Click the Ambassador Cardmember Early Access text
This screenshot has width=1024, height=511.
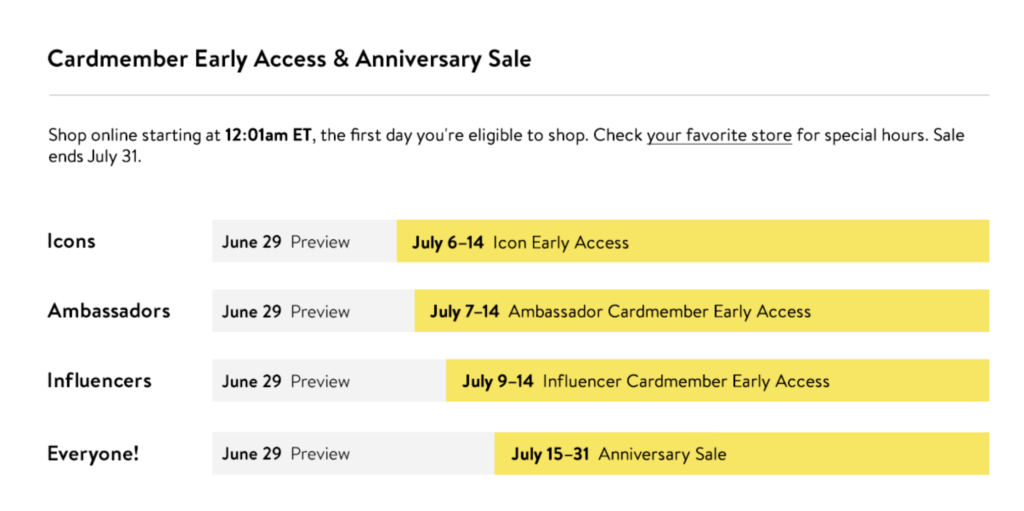pos(660,311)
